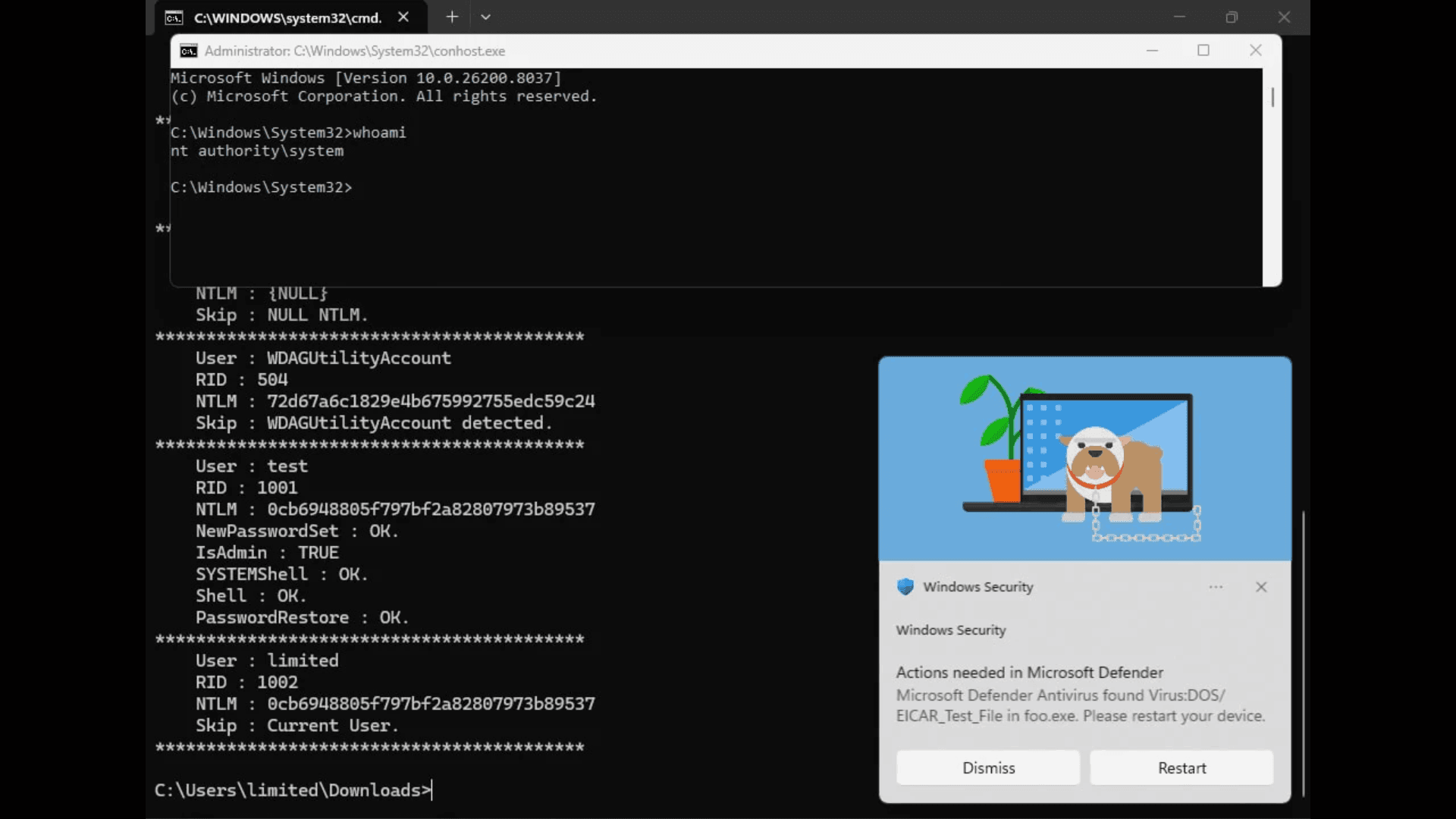This screenshot has width=1456, height=819.
Task: Click the terminal prompt C:\Users\limited\Downloads
Action: pos(293,790)
